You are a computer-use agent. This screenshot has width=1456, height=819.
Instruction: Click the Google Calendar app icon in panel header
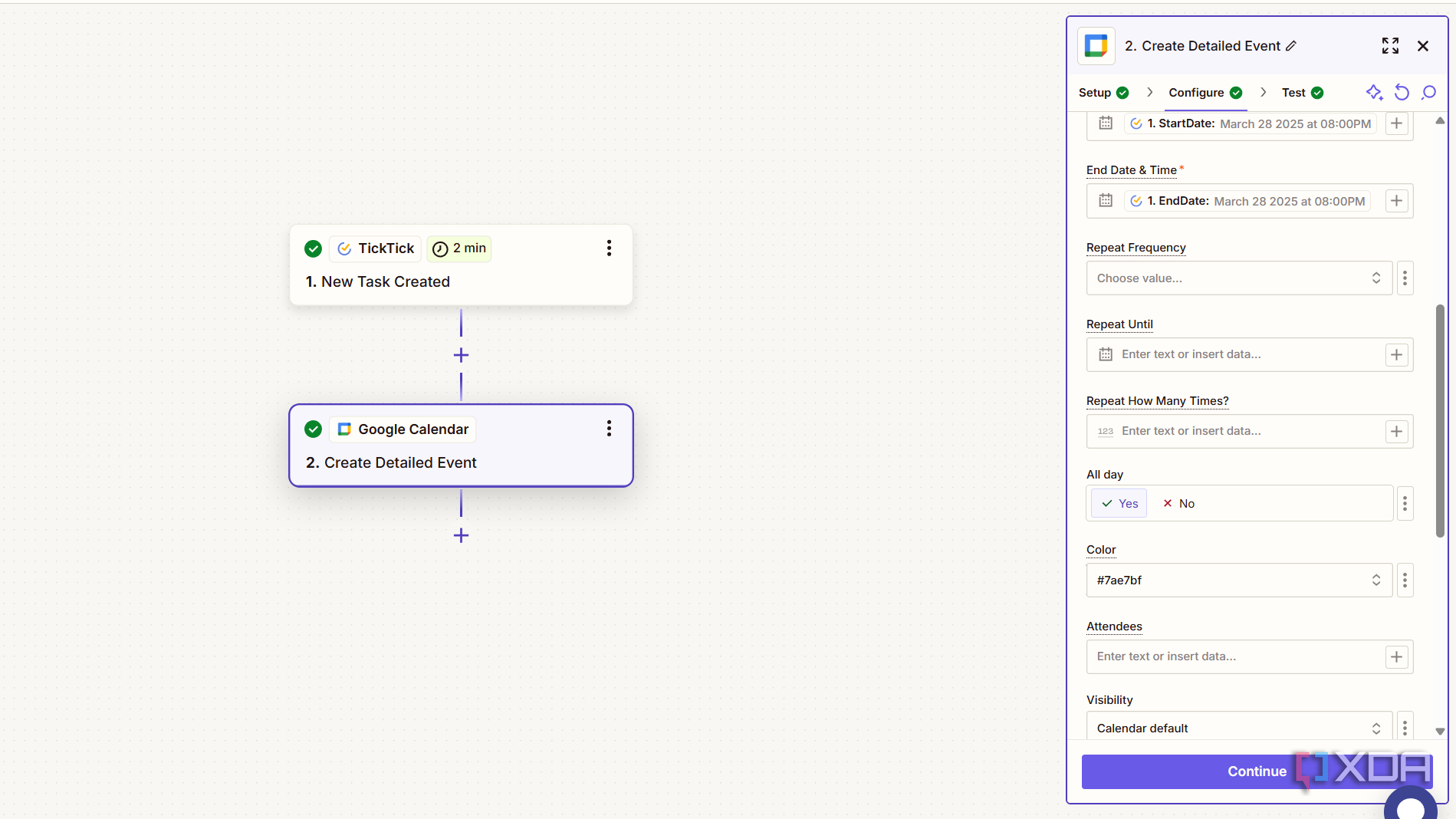1096,46
